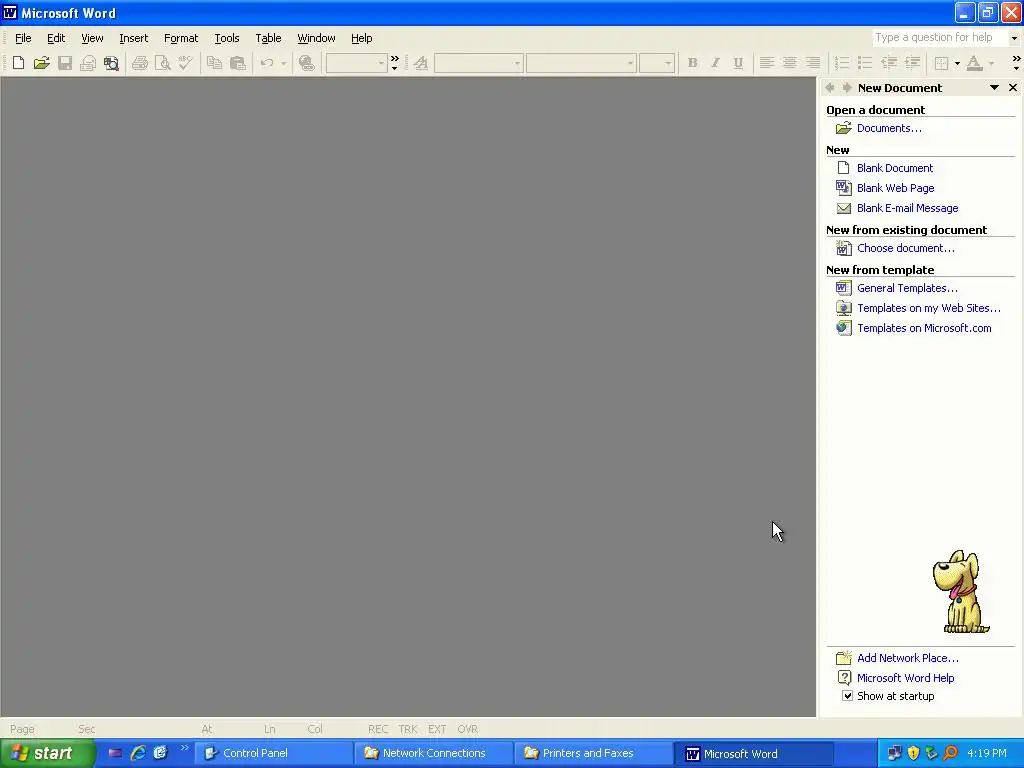
Task: Click the Center alignment icon
Action: (790, 63)
